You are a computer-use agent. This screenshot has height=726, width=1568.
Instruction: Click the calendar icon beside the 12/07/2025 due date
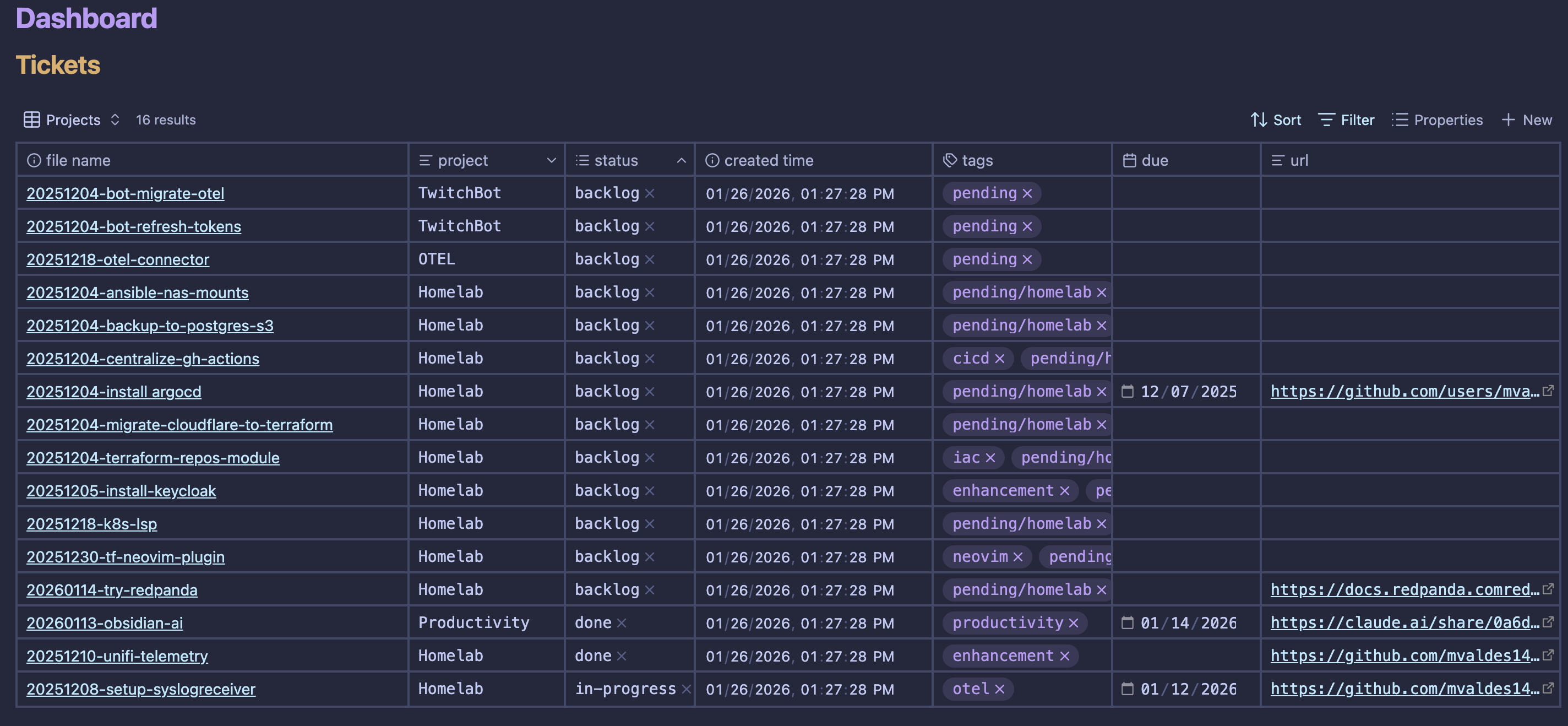(1128, 391)
